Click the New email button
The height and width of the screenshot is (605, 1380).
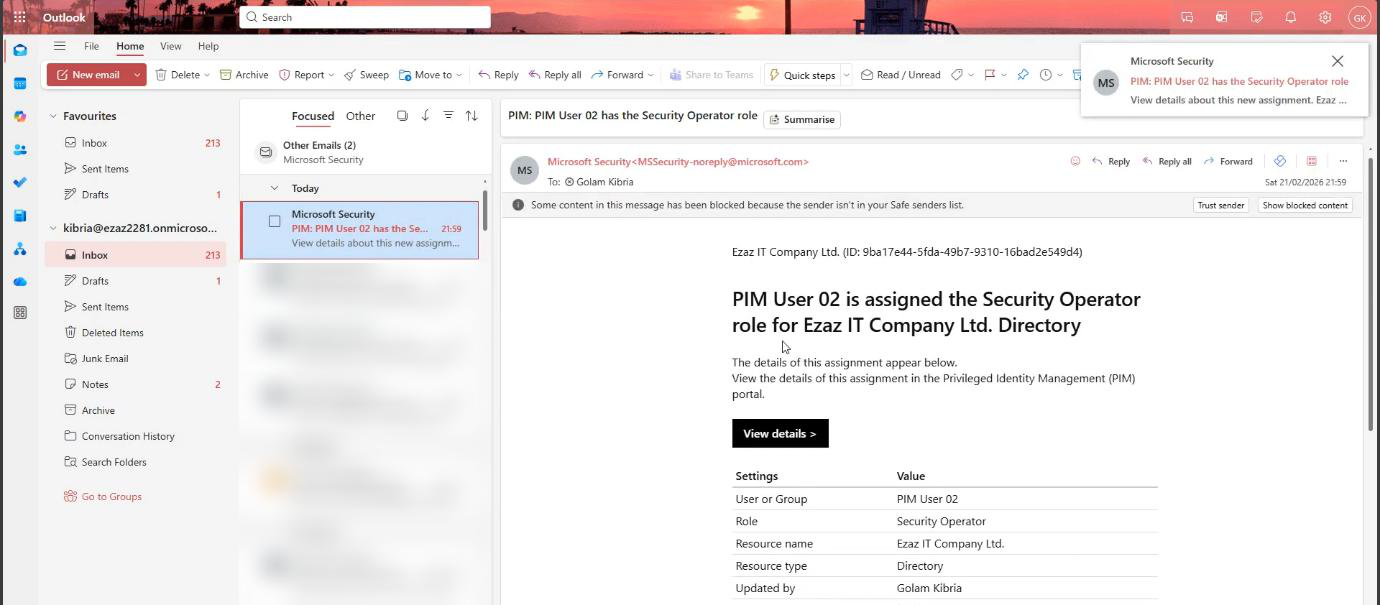(88, 75)
